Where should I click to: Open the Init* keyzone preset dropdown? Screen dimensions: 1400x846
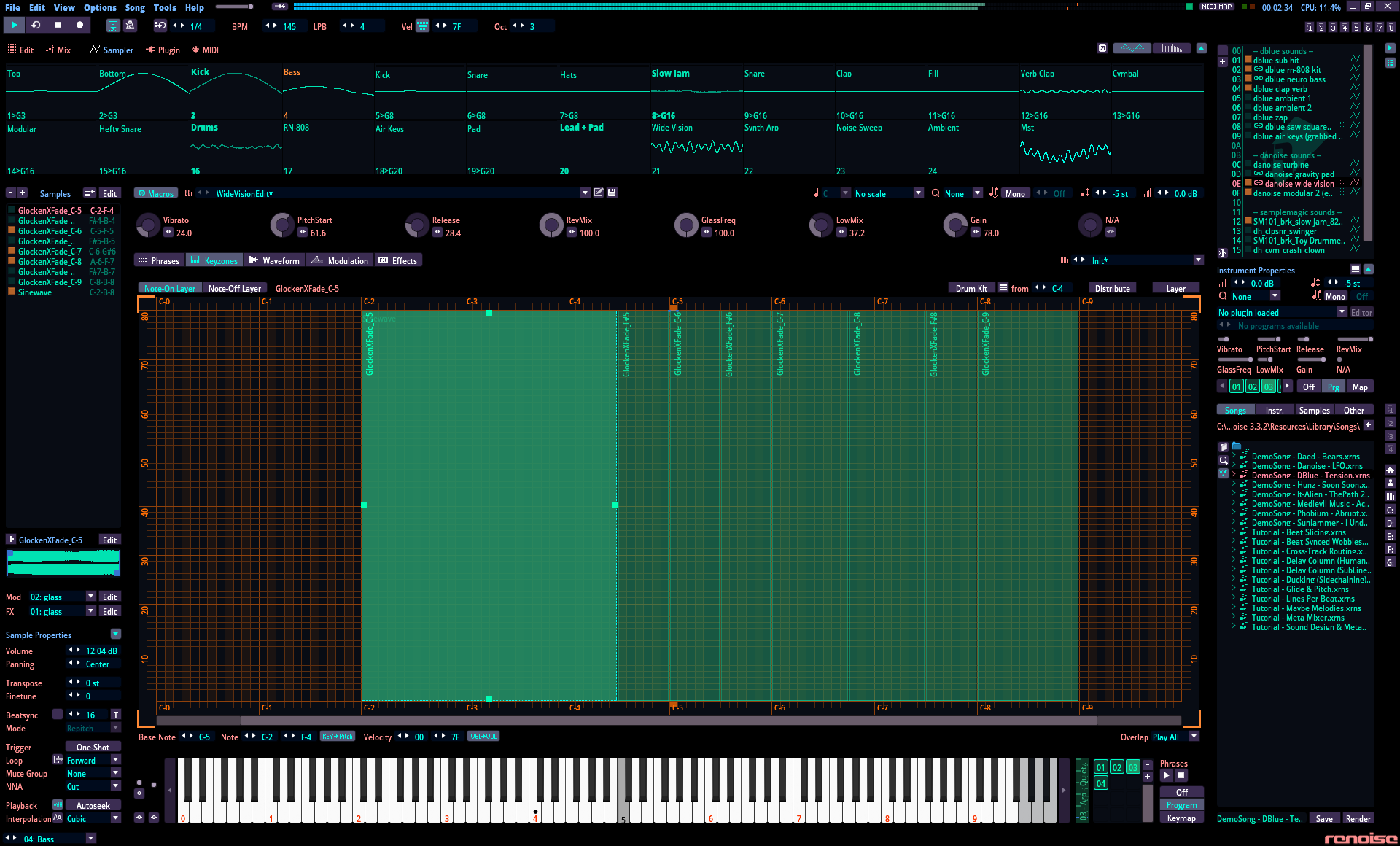[1198, 260]
